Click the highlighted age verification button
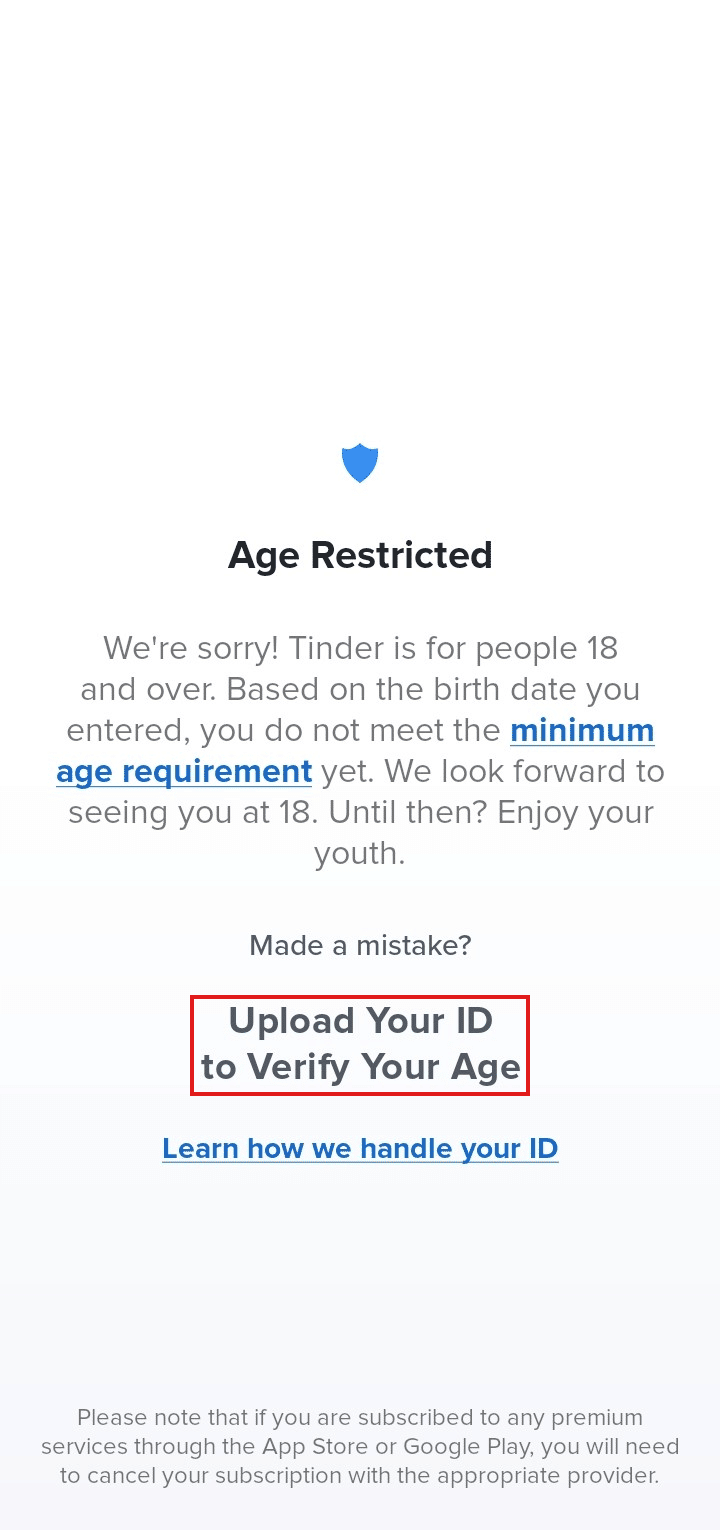720x1530 pixels. (x=360, y=1044)
